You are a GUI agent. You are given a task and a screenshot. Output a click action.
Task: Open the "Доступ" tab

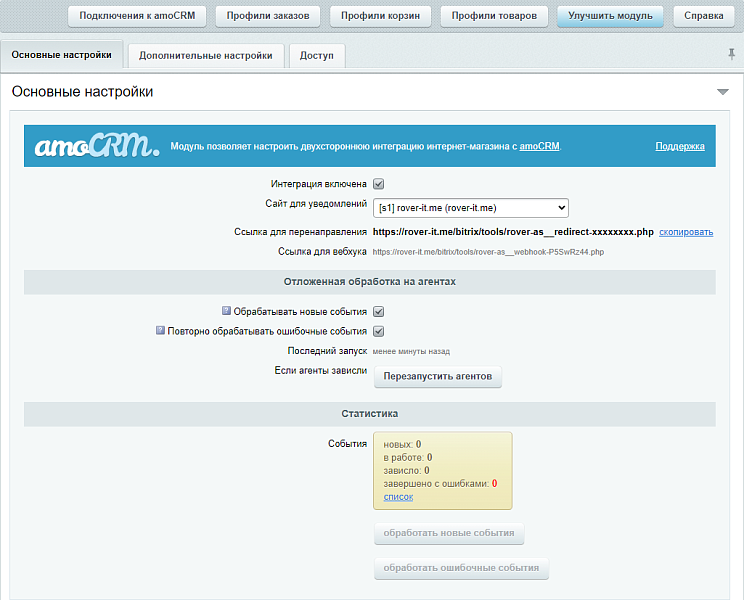click(x=317, y=56)
